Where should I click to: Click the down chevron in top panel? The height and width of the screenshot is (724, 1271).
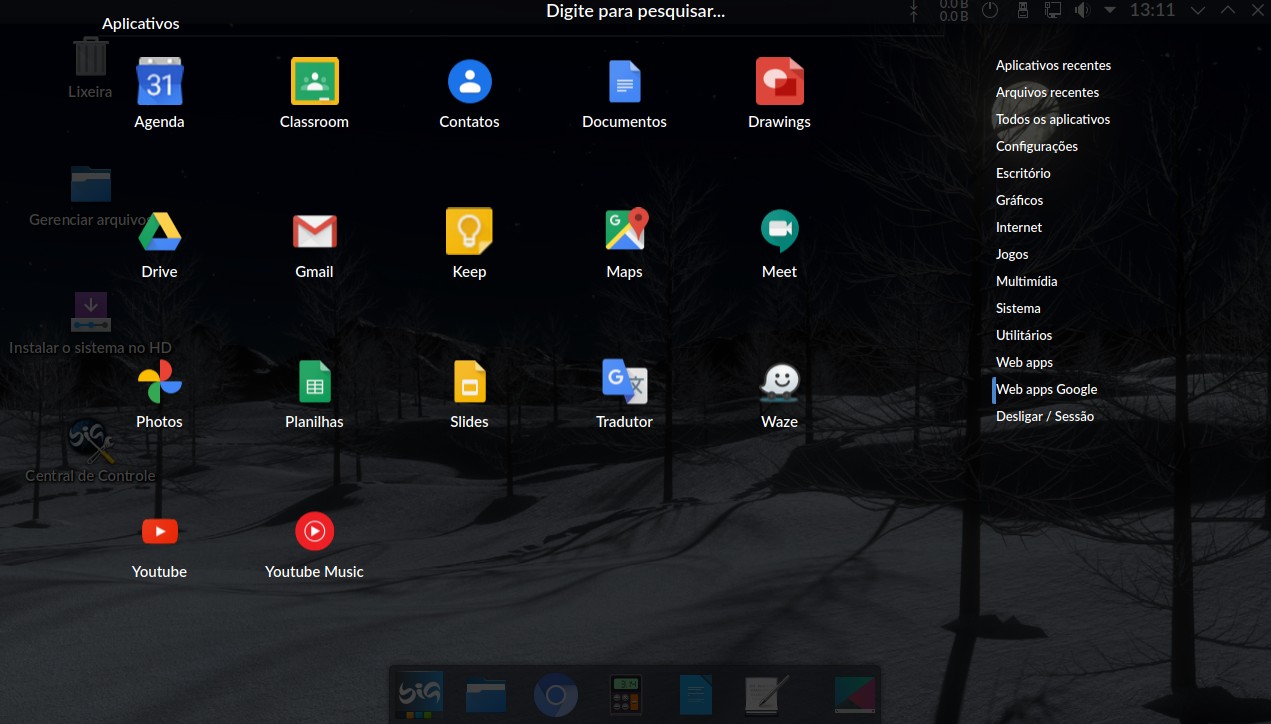pyautogui.click(x=1199, y=10)
